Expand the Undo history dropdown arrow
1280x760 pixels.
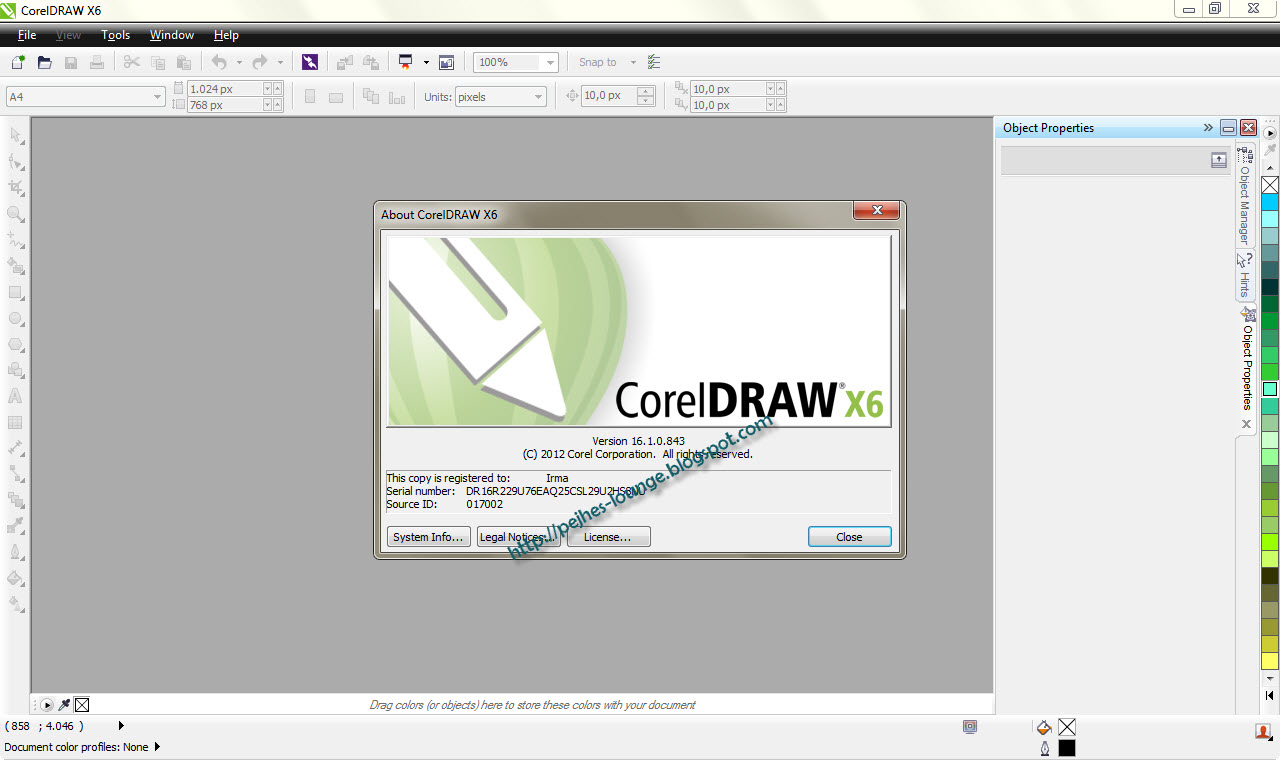239,62
